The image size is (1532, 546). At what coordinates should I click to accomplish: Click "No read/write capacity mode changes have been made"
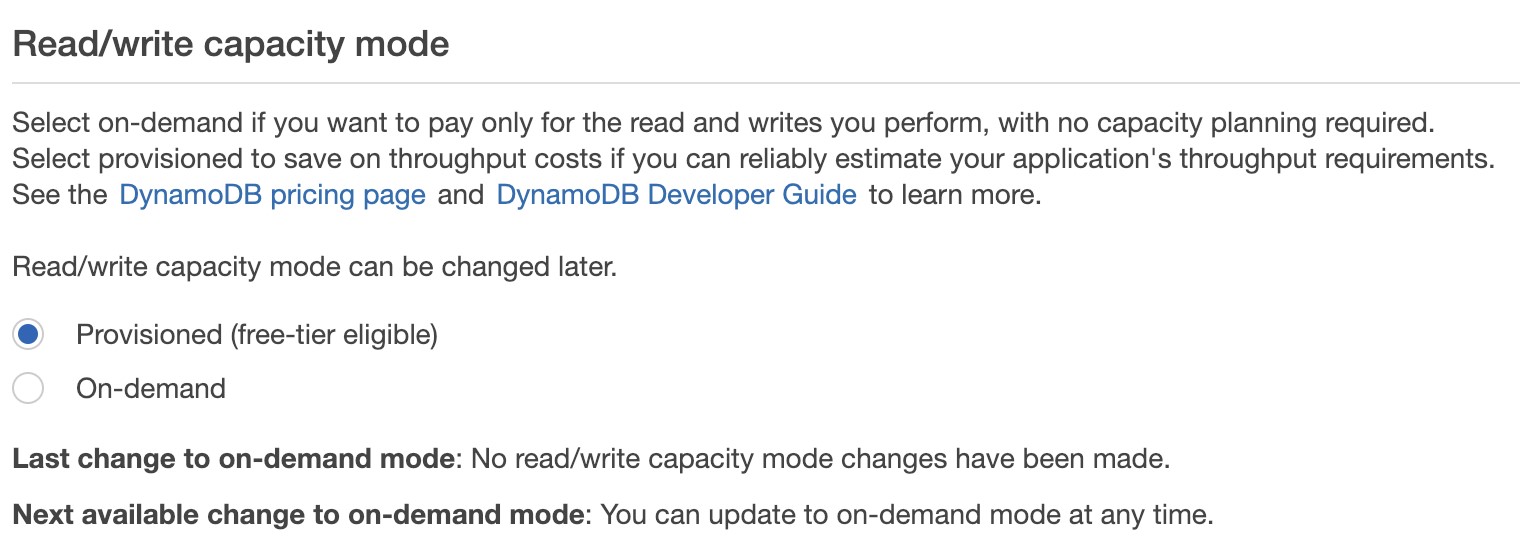820,460
